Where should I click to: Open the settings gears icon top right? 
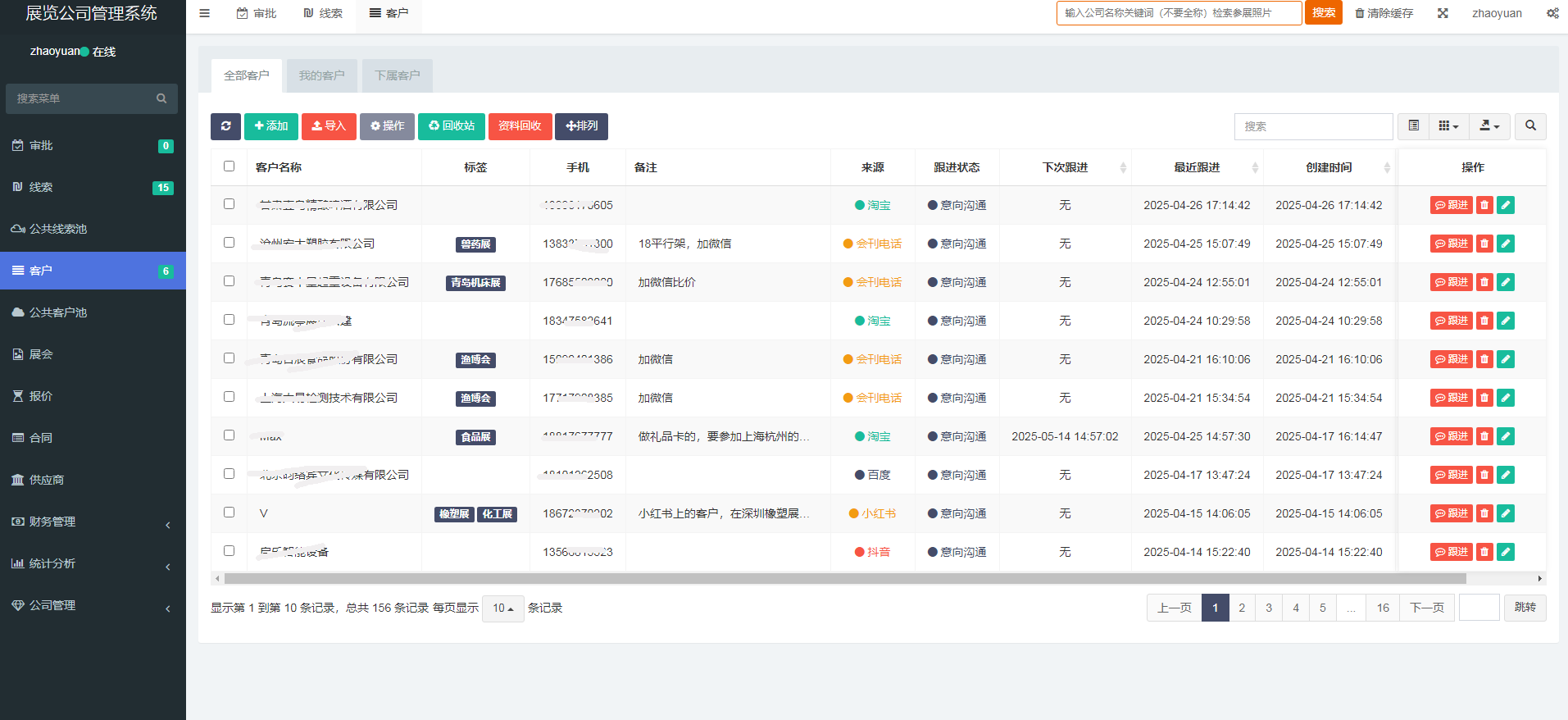click(1552, 13)
